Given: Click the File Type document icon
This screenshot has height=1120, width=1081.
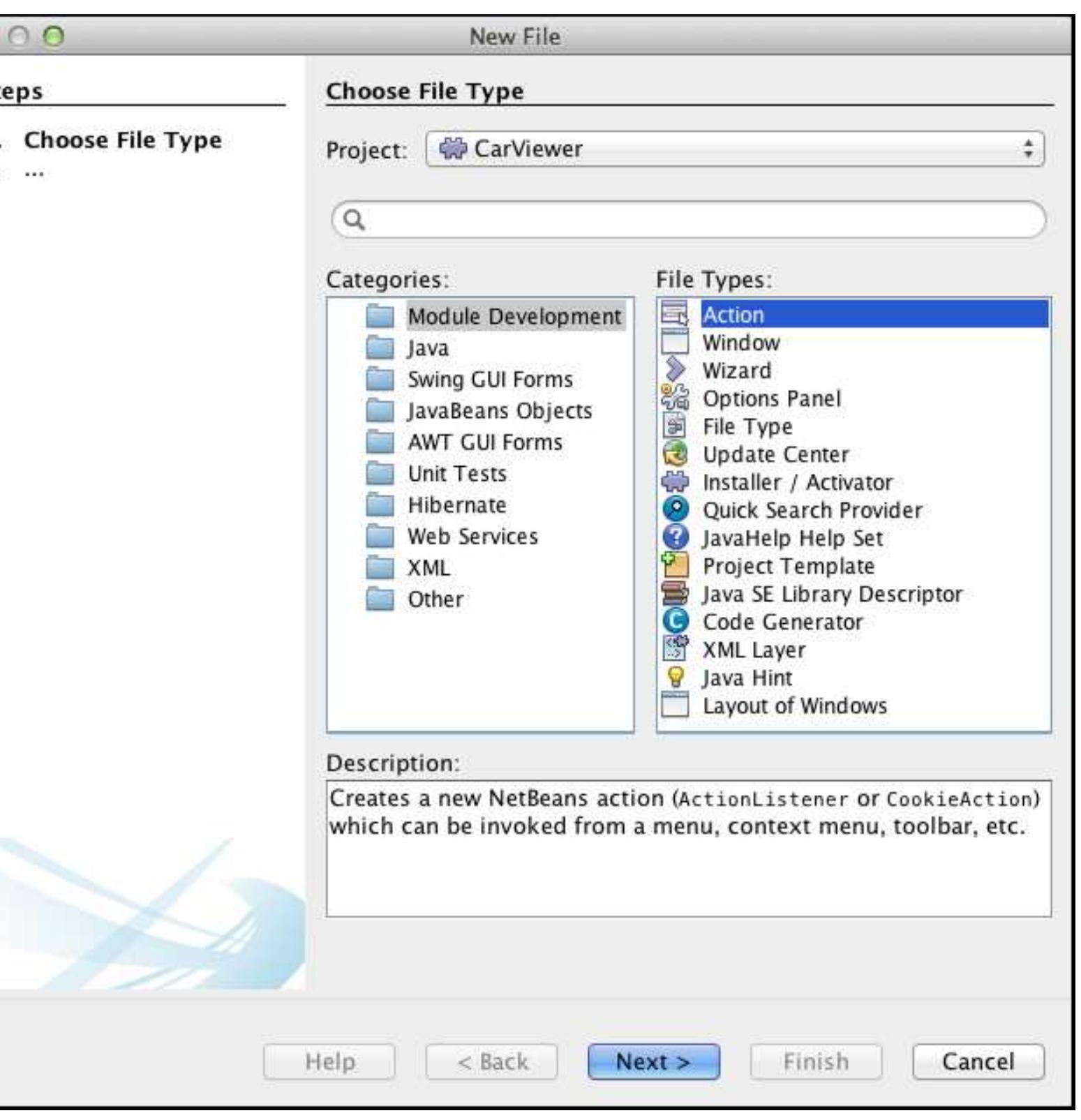Looking at the screenshot, I should tap(674, 426).
